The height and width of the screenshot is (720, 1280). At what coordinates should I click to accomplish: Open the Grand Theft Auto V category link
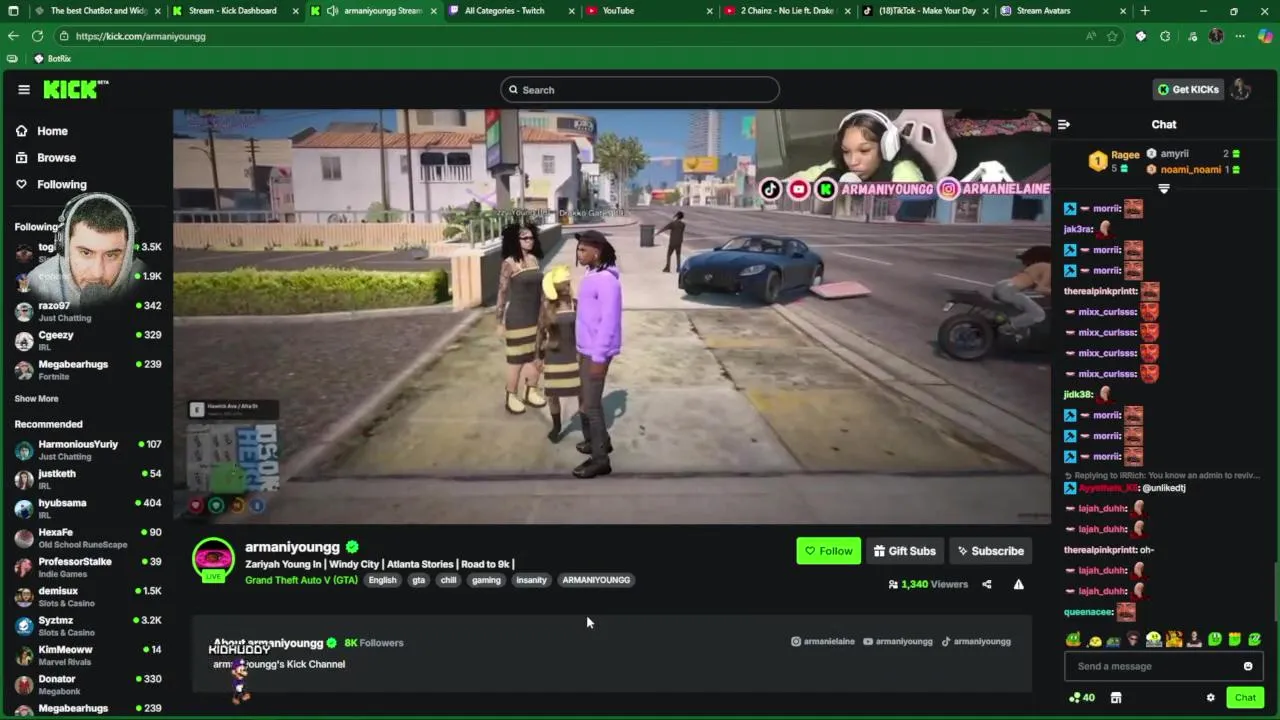point(301,581)
